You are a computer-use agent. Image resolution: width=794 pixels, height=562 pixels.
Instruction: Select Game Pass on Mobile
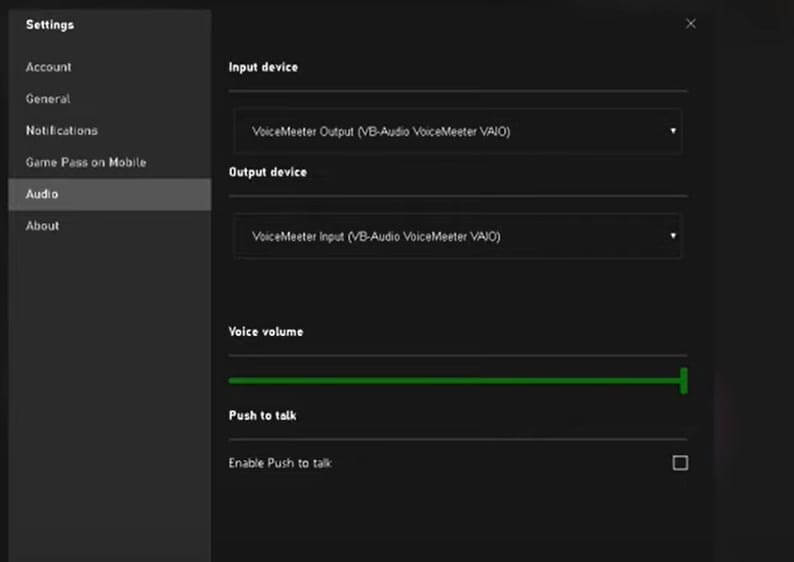[x=86, y=162]
